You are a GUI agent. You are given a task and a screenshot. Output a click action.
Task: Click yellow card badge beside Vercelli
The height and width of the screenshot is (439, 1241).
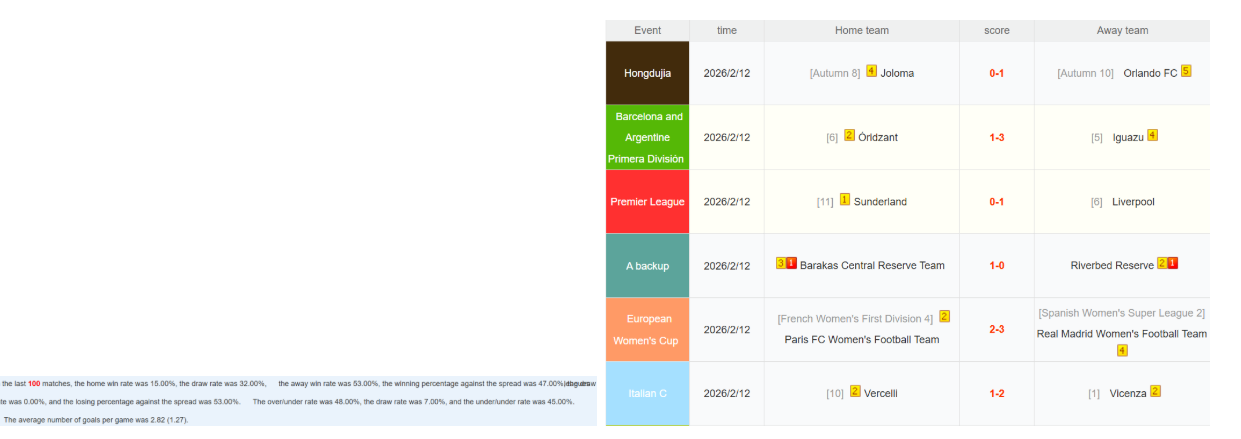pos(855,392)
